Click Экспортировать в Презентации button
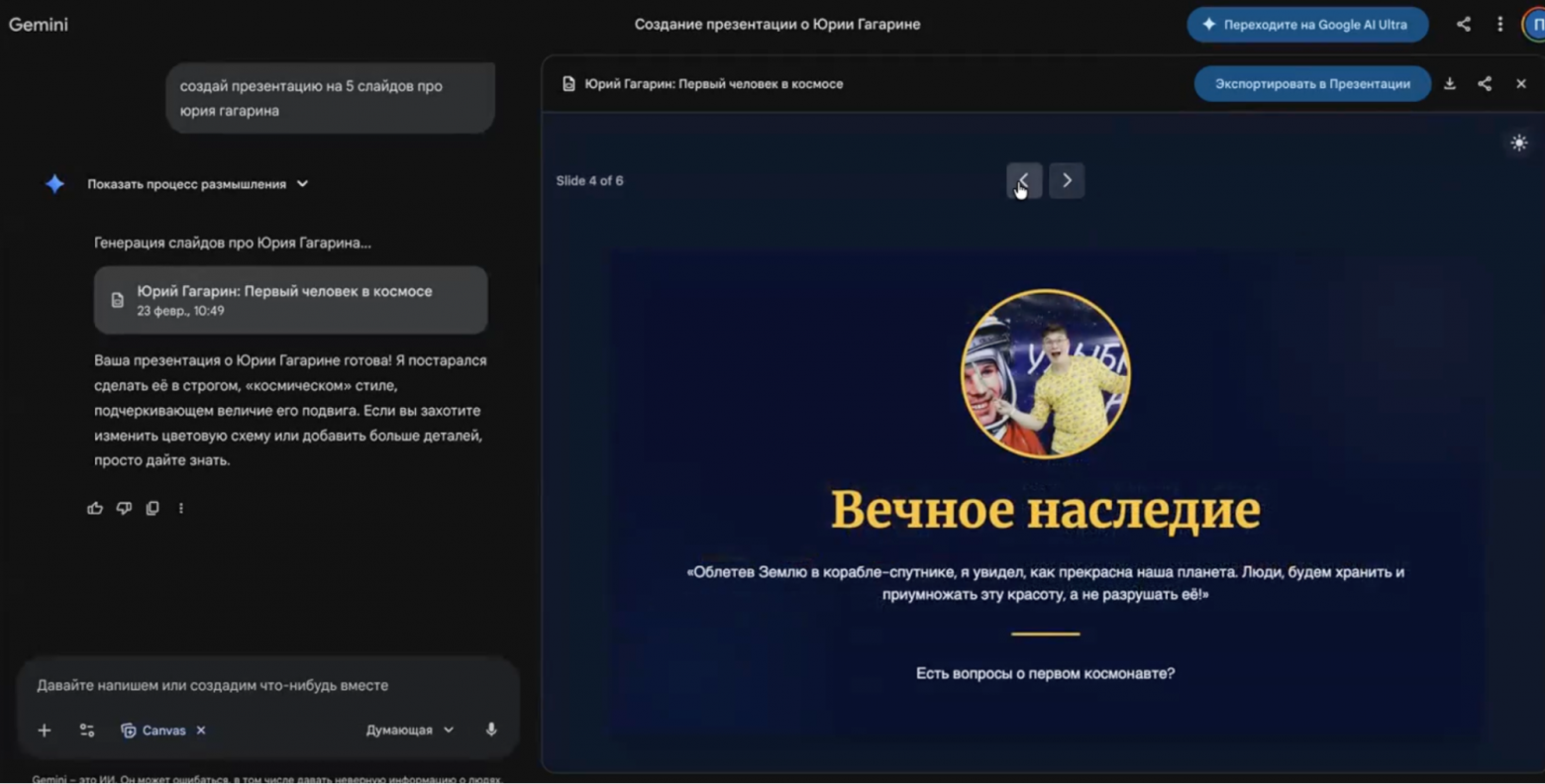This screenshot has height=784, width=1545. [x=1311, y=84]
